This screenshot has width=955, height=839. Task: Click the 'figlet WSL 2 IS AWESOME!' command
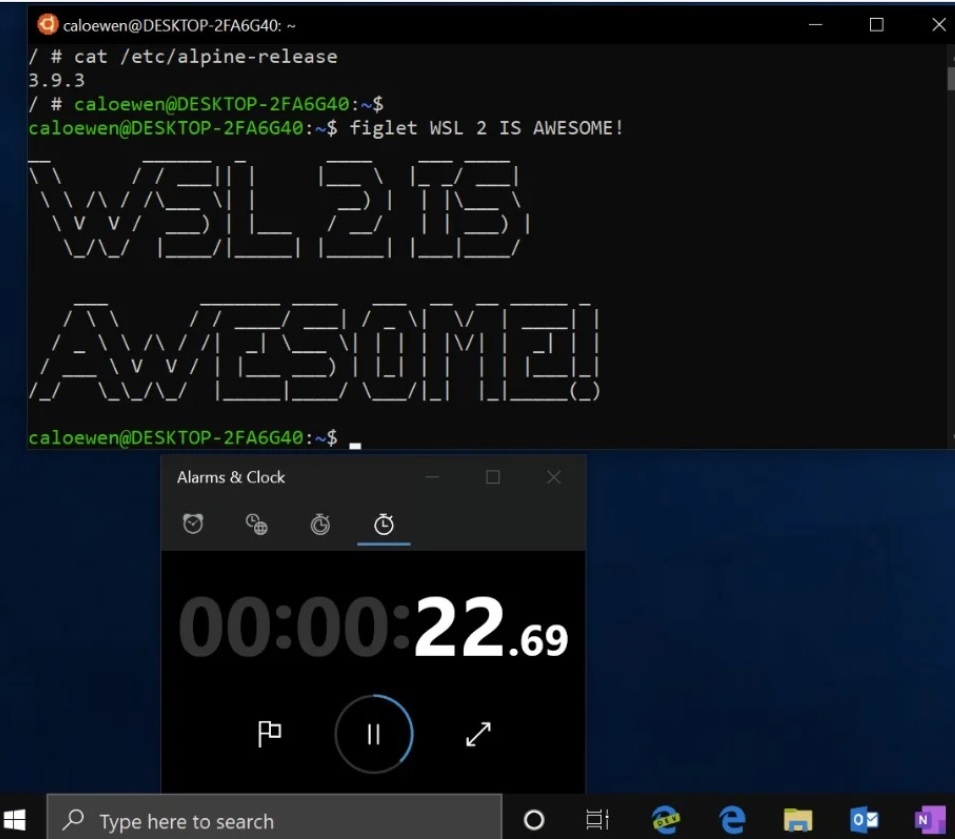(x=487, y=128)
